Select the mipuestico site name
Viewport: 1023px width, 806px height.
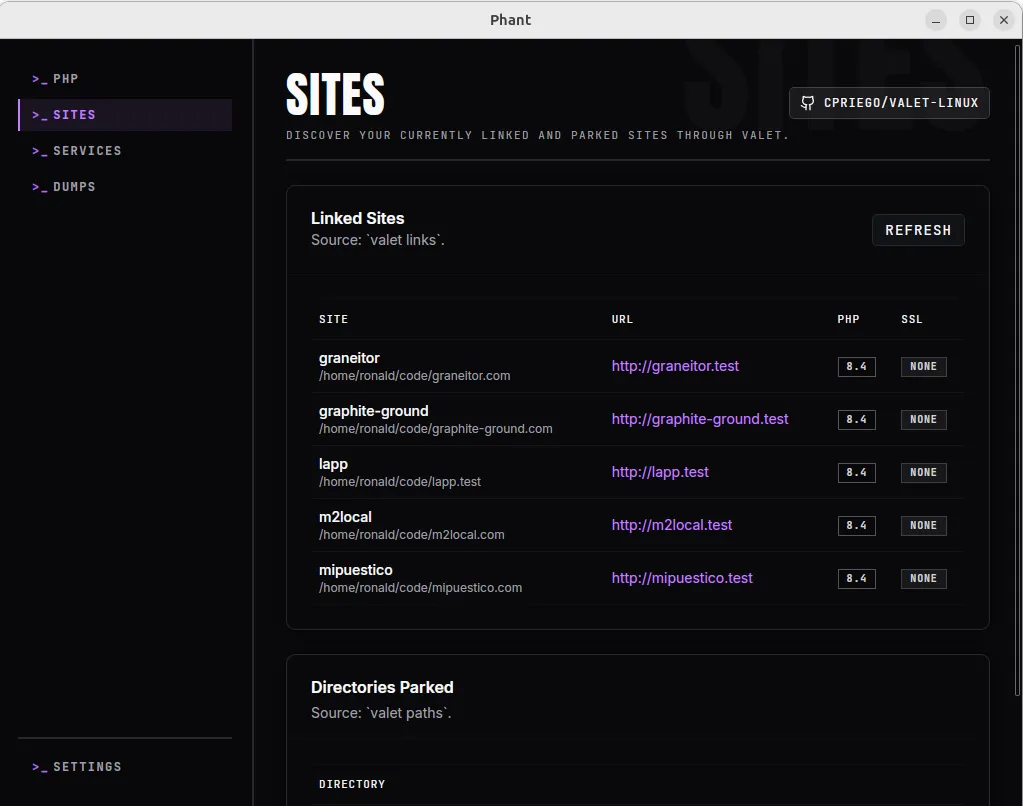356,570
